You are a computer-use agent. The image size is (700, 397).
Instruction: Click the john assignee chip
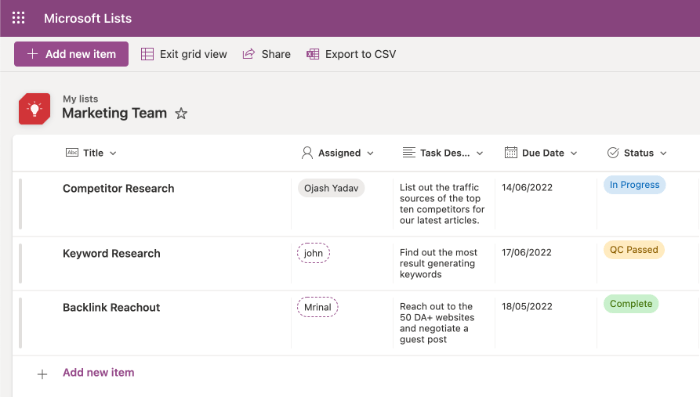[x=313, y=253]
